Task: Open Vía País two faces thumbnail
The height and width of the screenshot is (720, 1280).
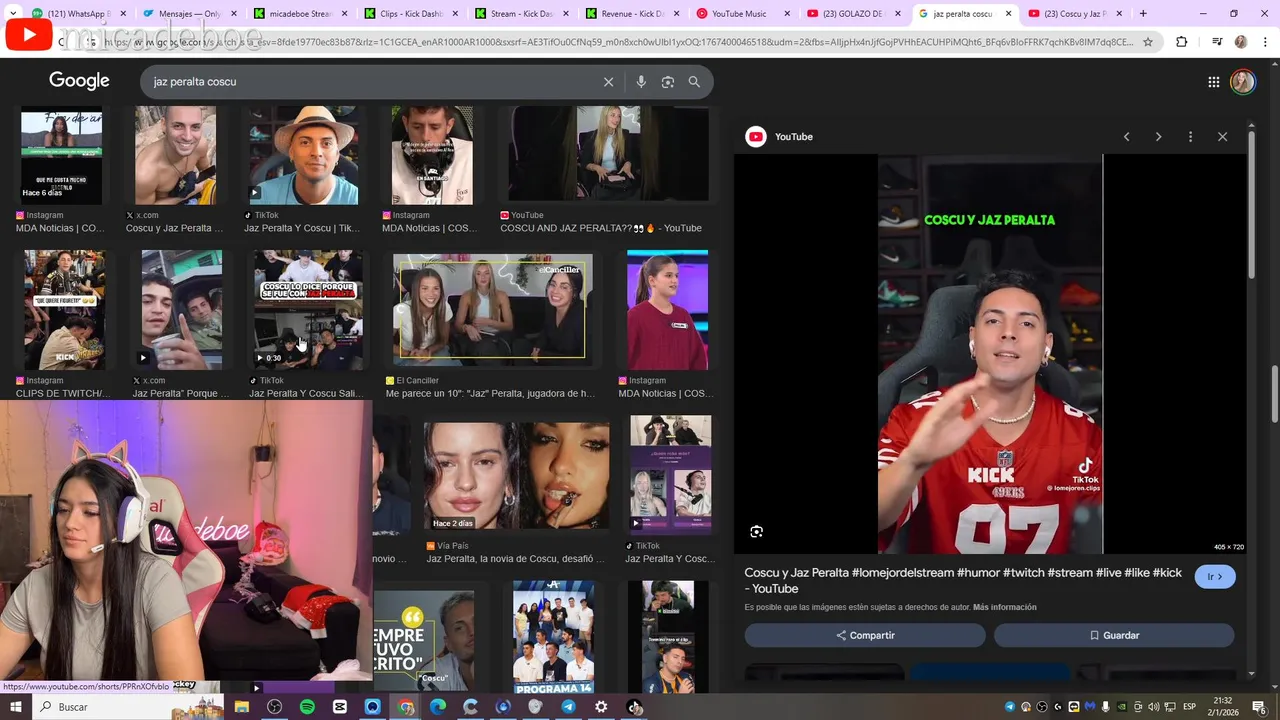Action: 516,475
